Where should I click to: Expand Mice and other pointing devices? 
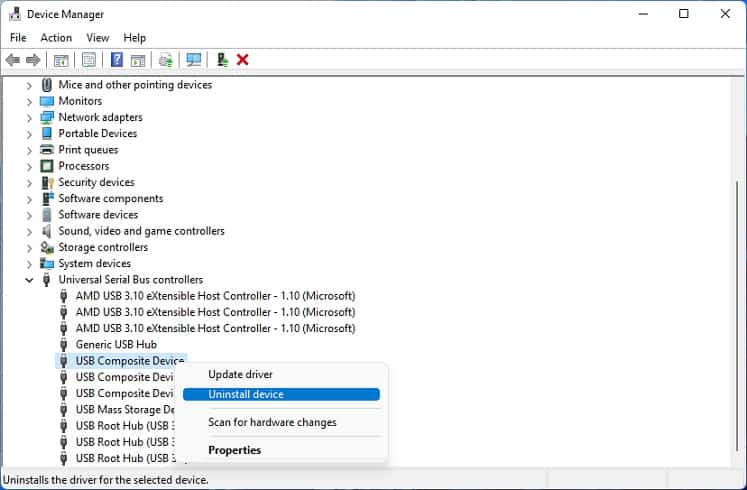click(29, 86)
